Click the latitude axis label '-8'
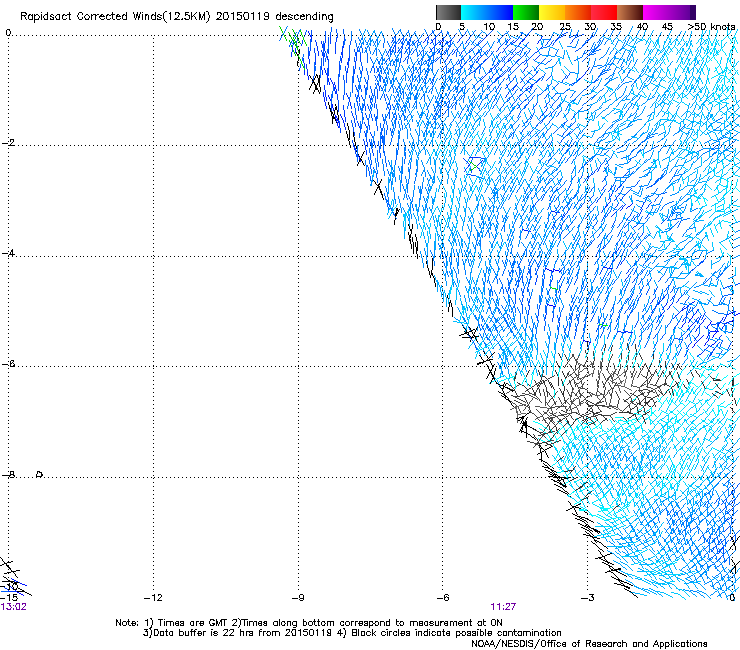 (x=8, y=475)
